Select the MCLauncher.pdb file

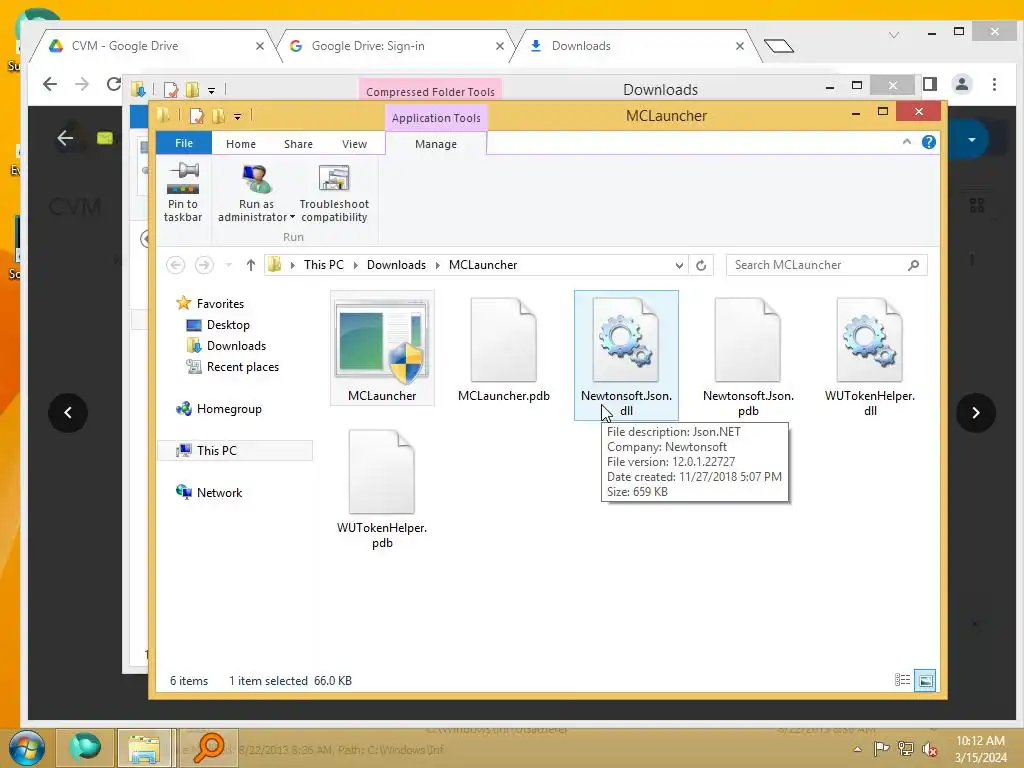(x=504, y=348)
